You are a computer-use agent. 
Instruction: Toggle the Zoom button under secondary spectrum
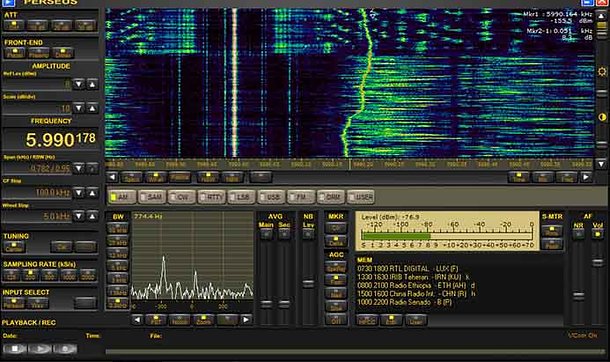point(203,320)
